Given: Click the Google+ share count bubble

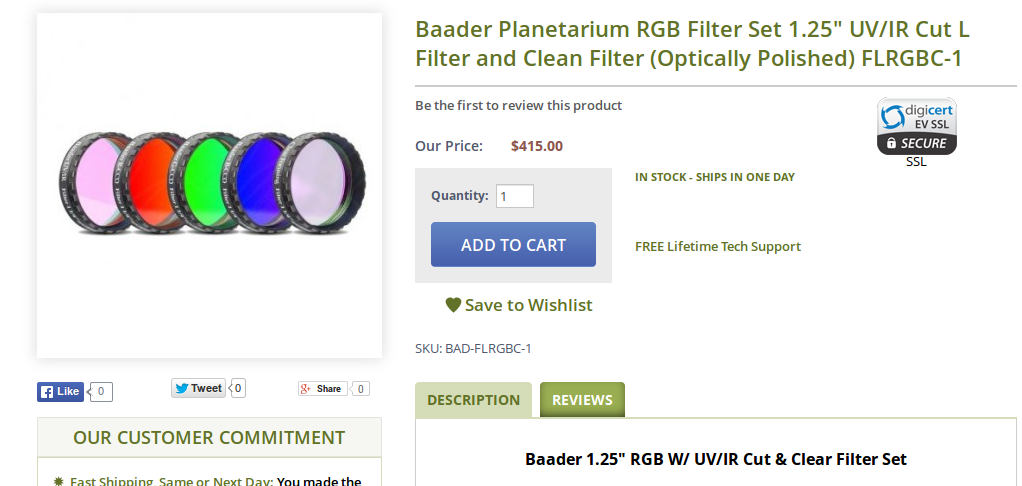Looking at the screenshot, I should point(361,389).
